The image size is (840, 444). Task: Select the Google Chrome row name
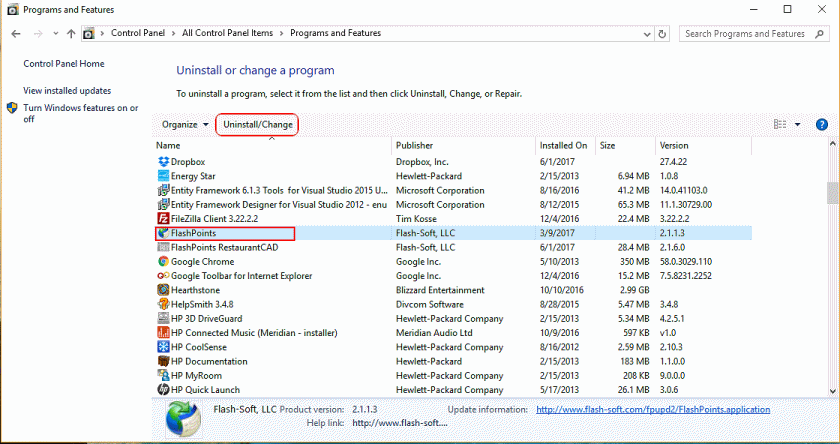coord(202,262)
